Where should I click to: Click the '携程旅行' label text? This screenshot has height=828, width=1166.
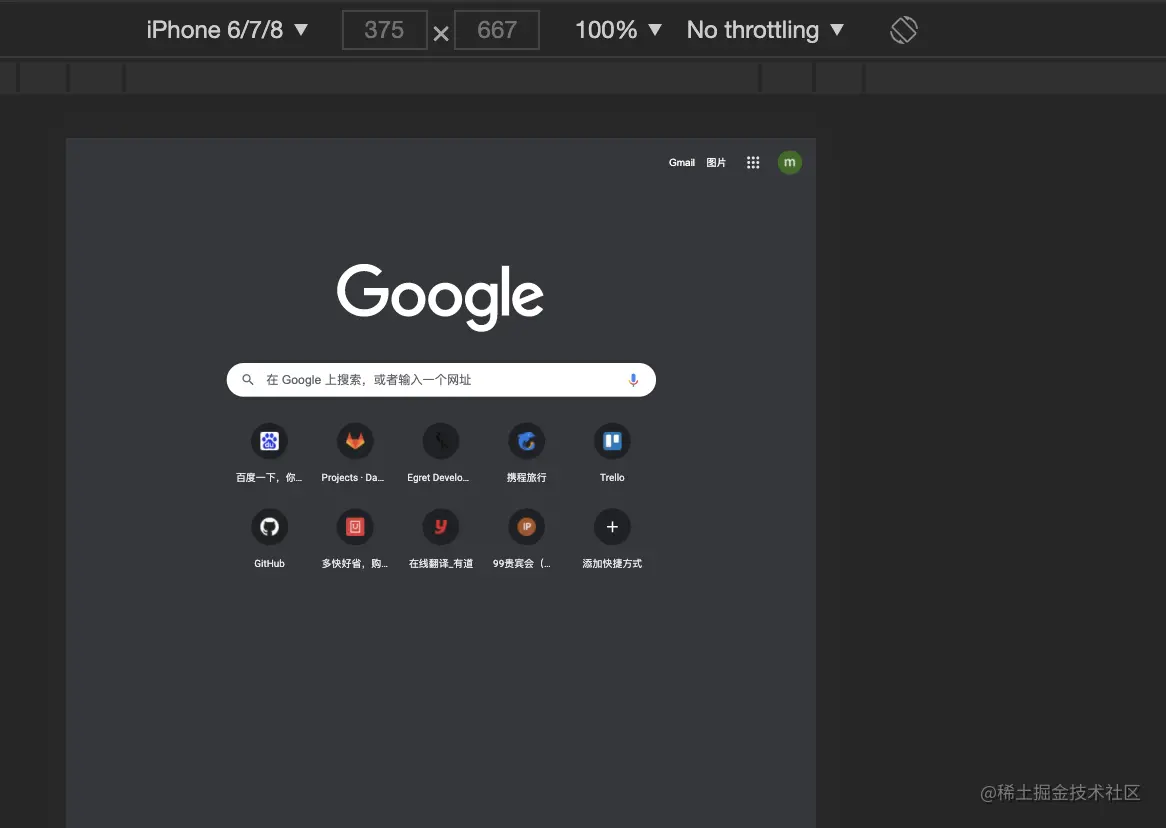tap(526, 478)
